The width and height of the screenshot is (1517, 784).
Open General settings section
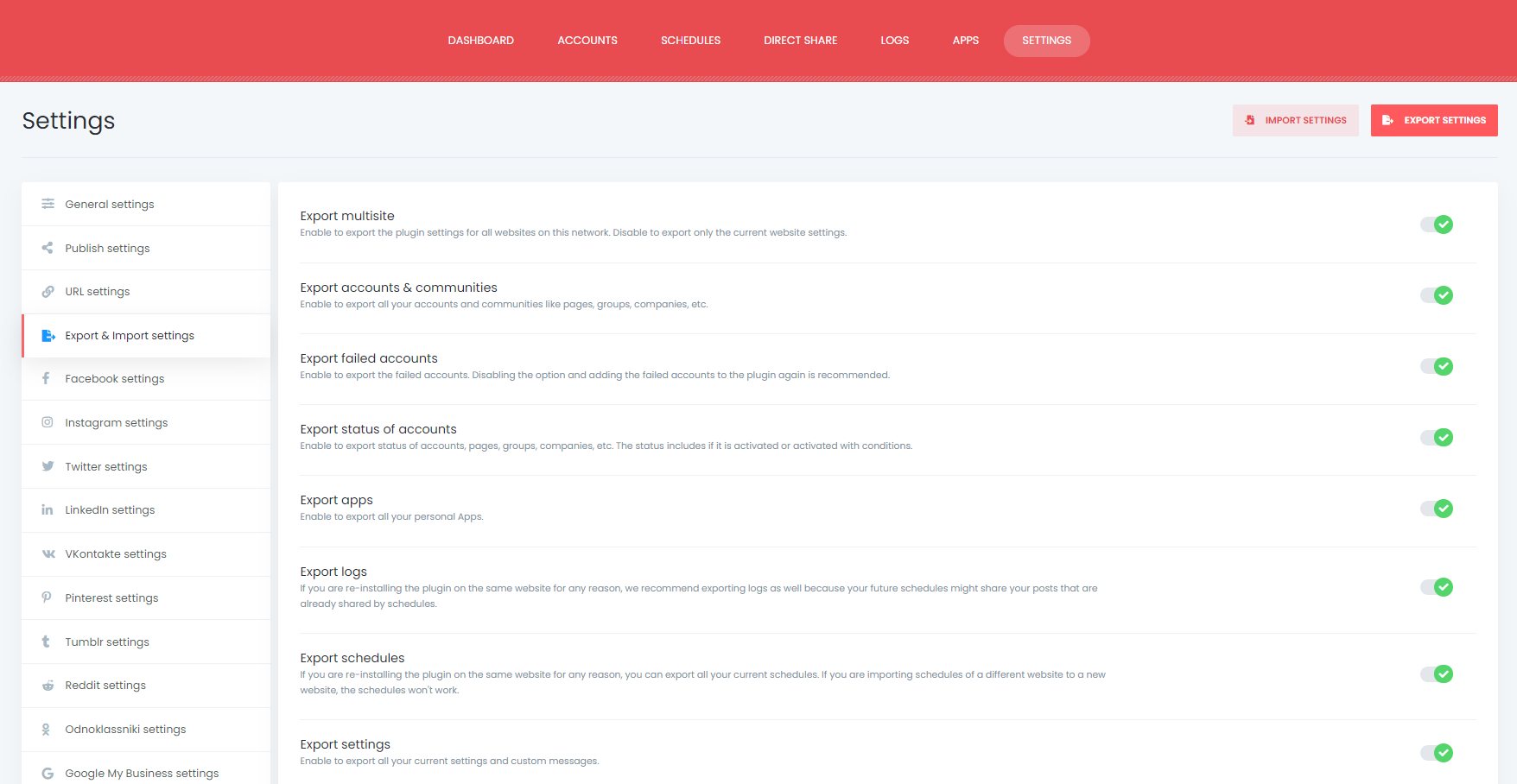click(x=146, y=204)
